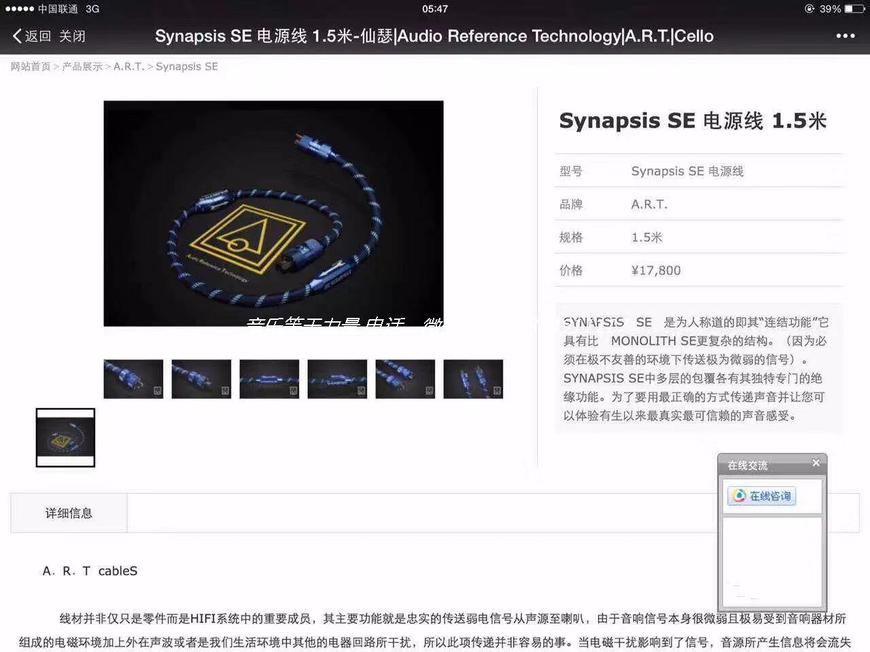Viewport: 870px width, 652px height.
Task: Select the second gallery thumbnail in the row
Action: click(201, 379)
